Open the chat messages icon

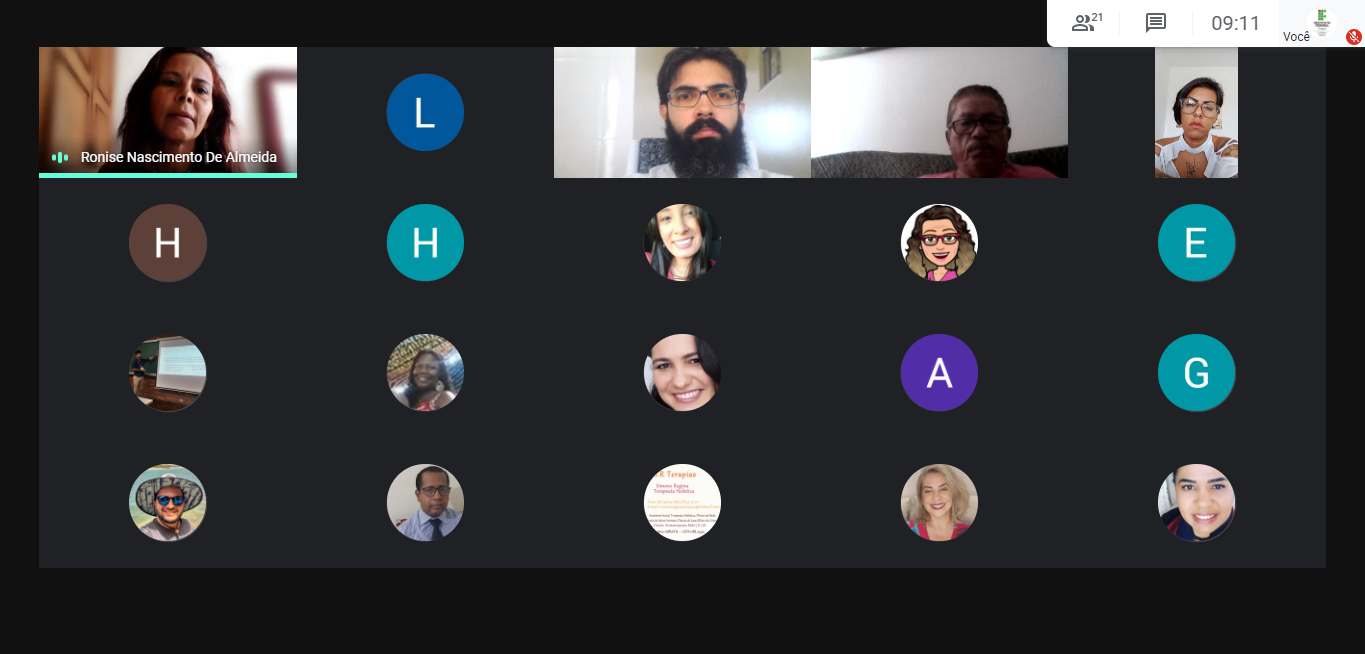(x=1156, y=23)
